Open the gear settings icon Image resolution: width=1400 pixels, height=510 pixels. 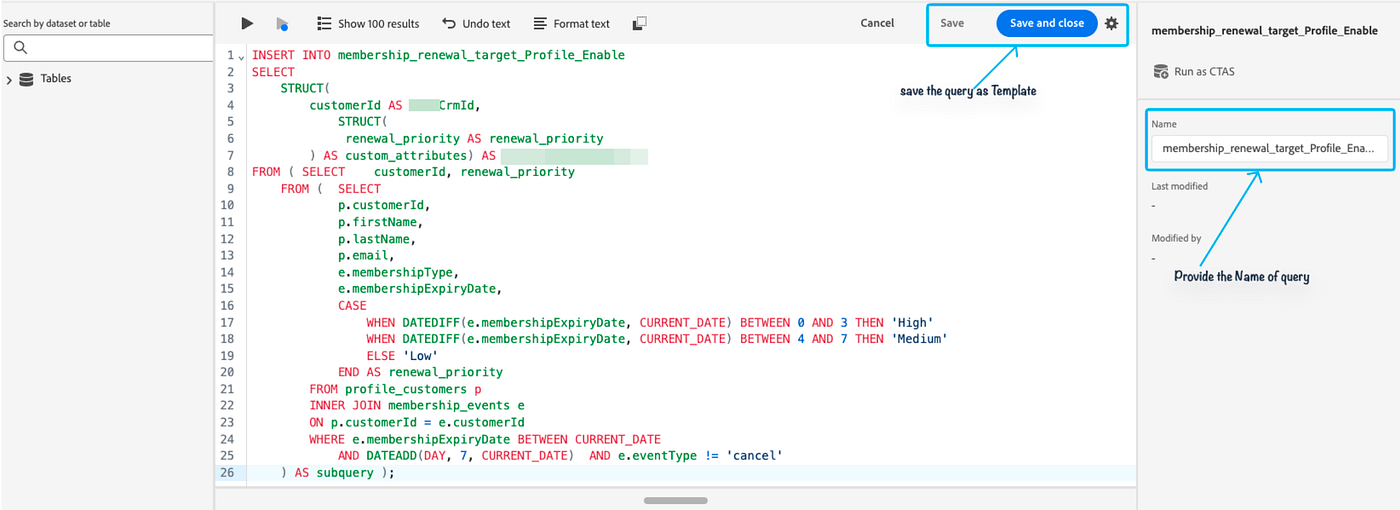click(1111, 23)
